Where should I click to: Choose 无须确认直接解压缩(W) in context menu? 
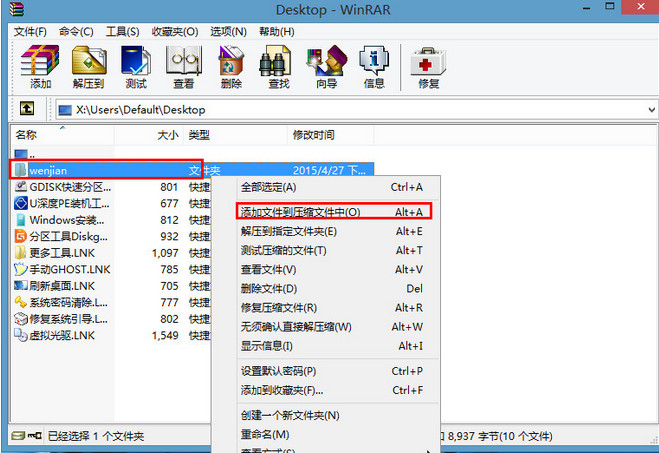click(332, 327)
